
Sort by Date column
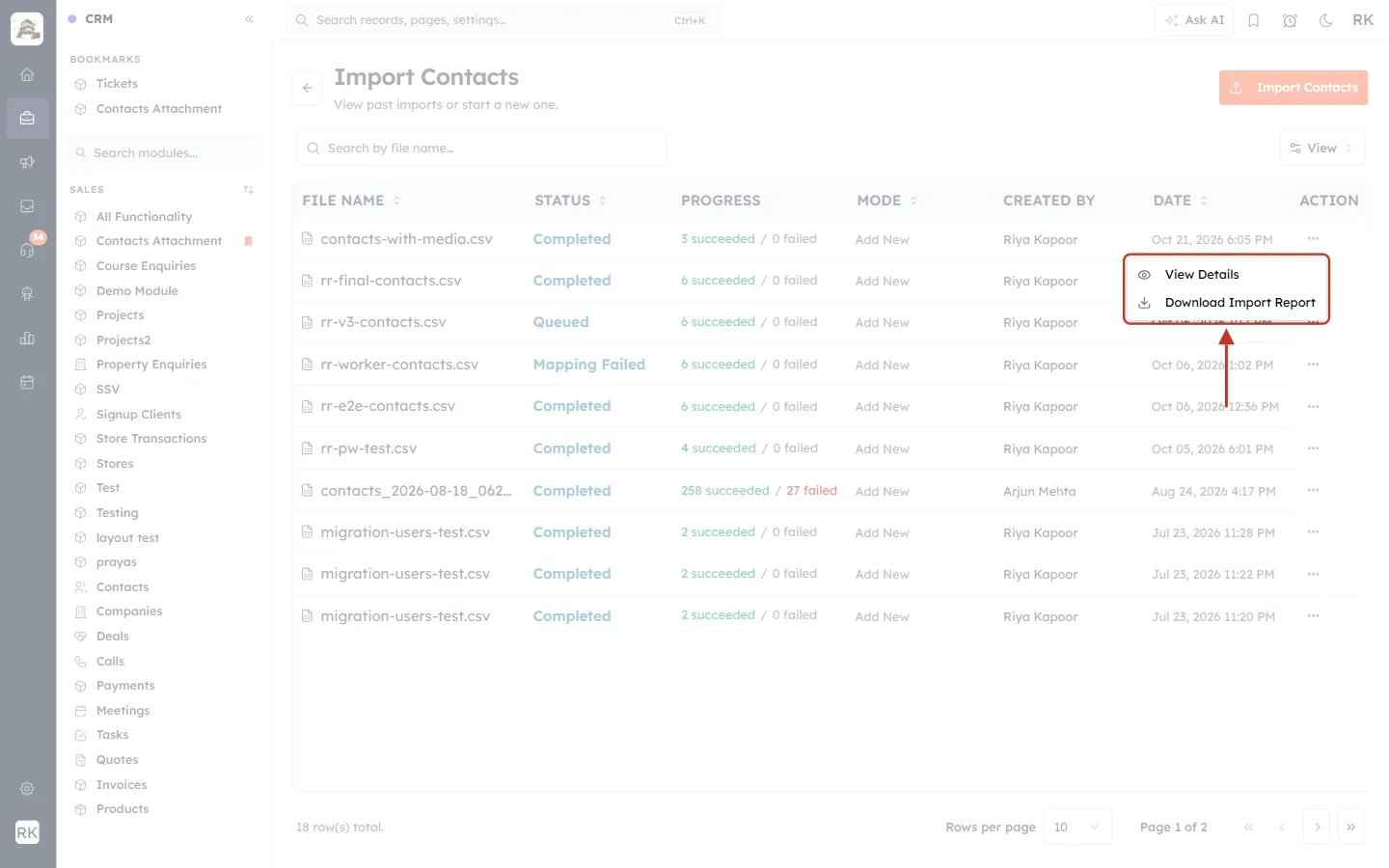pos(1181,201)
